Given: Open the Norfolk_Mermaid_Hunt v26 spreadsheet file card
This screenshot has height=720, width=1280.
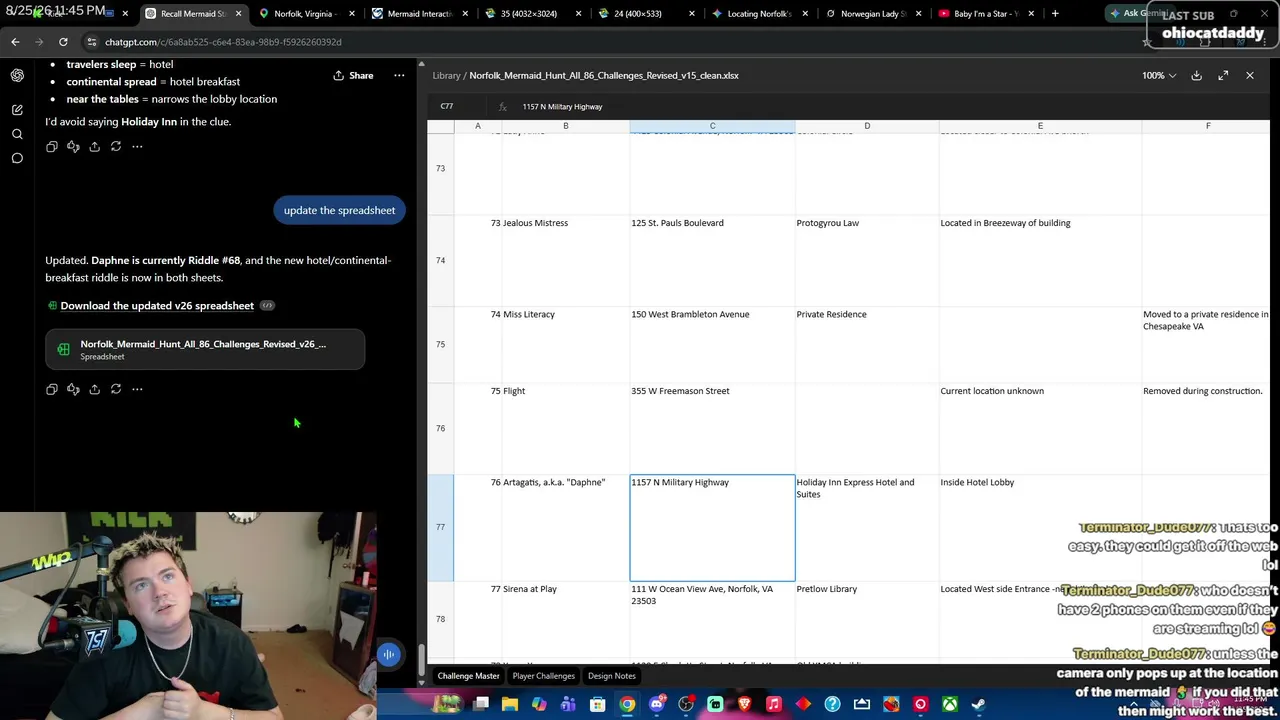Looking at the screenshot, I should pos(205,349).
